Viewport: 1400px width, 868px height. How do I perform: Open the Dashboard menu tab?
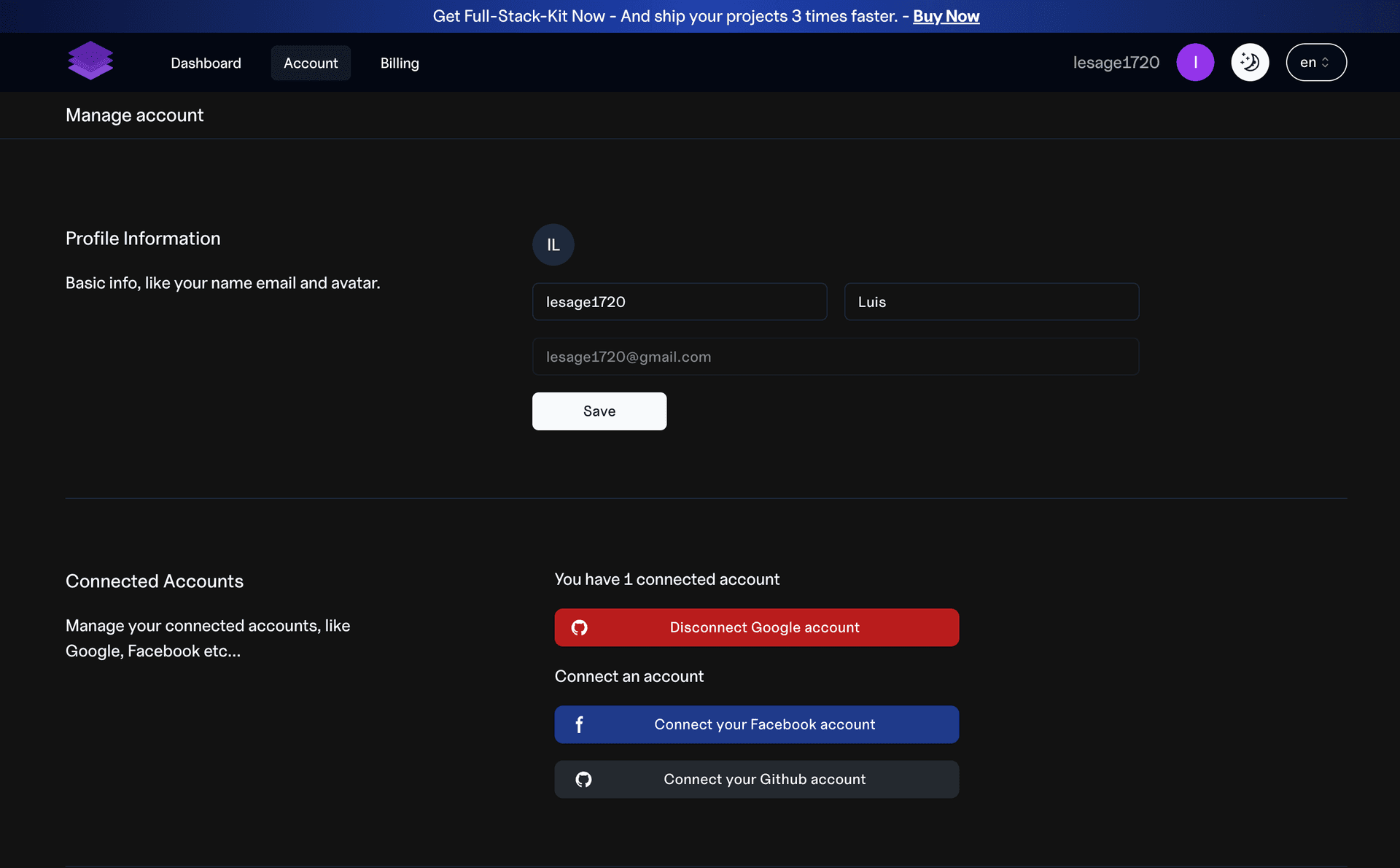coord(206,62)
